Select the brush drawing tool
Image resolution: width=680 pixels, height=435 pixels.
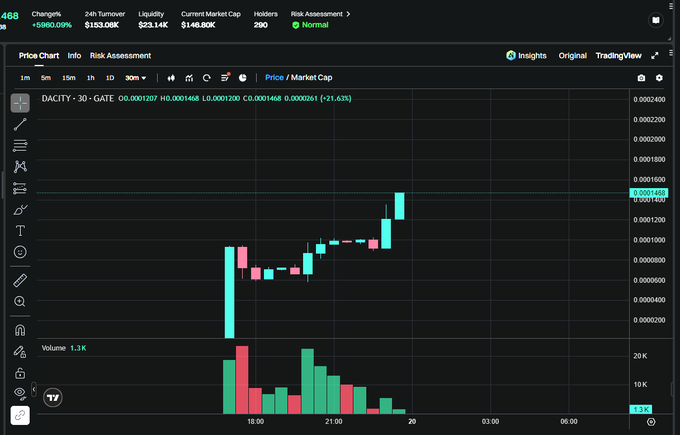click(20, 209)
